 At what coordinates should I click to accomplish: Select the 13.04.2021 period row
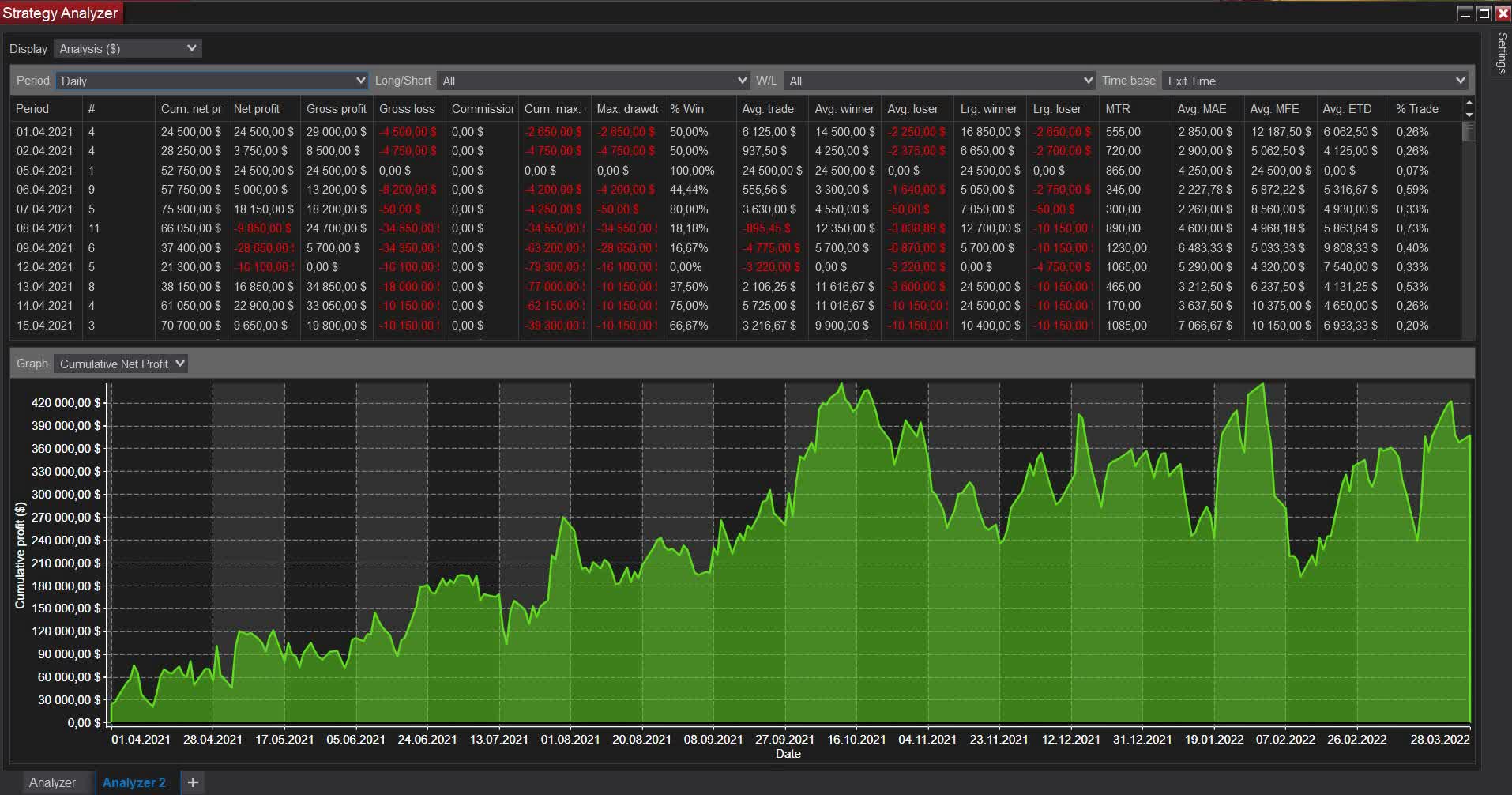click(737, 287)
